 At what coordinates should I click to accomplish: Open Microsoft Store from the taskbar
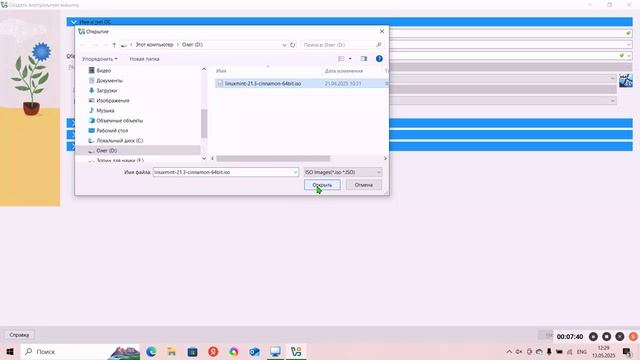click(x=192, y=351)
